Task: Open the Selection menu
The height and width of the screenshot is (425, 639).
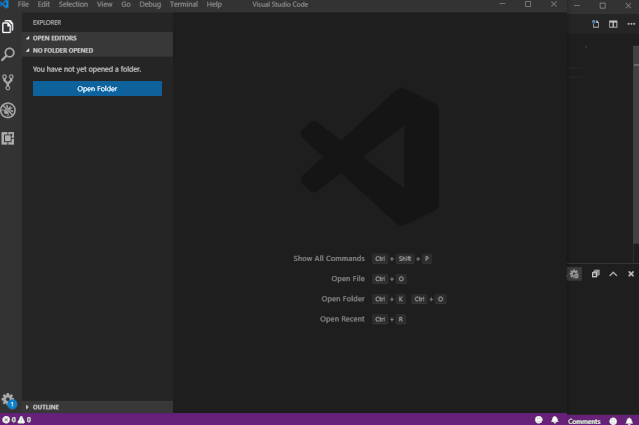Action: tap(73, 4)
